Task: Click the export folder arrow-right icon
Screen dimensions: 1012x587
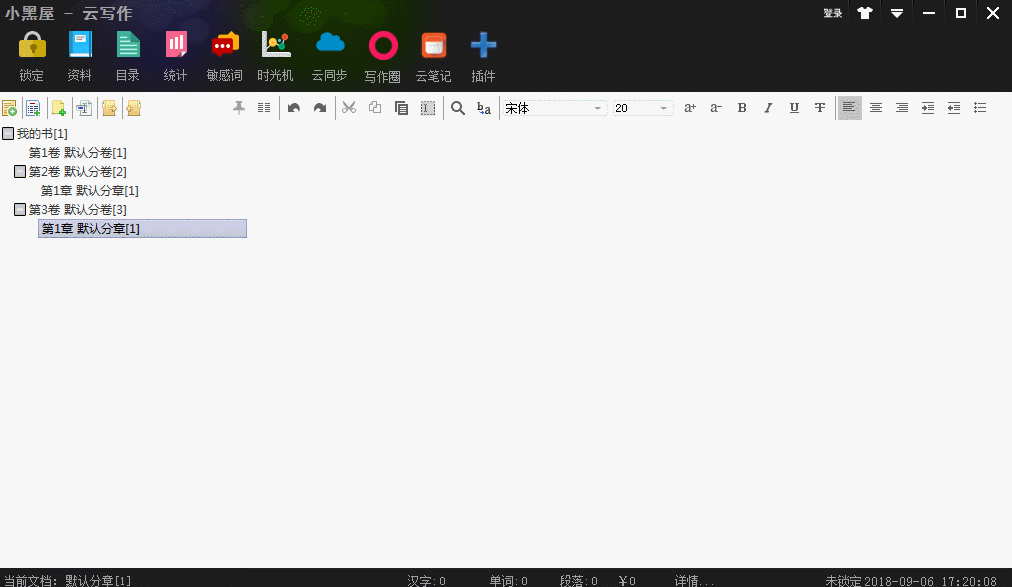Action: click(109, 108)
